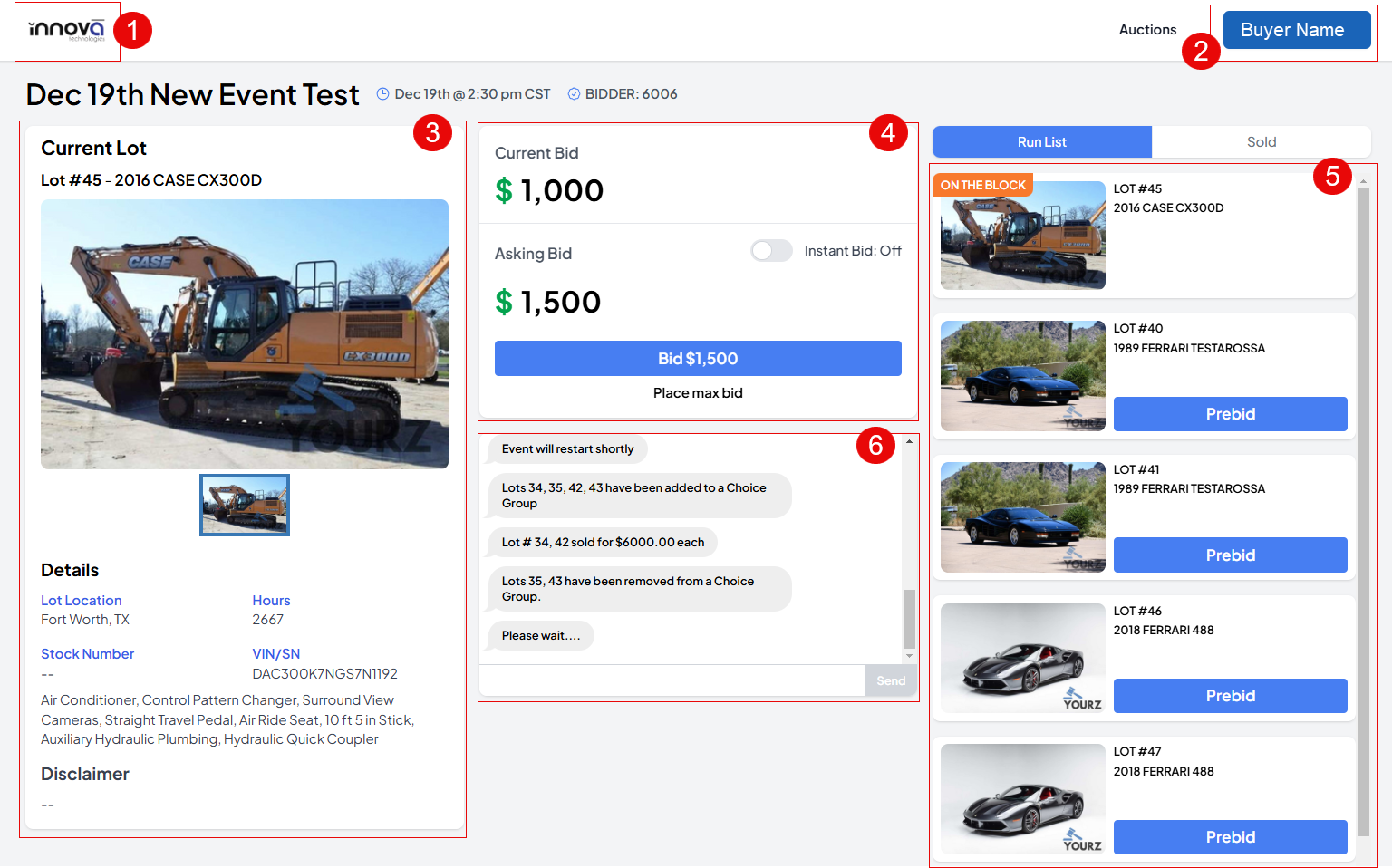This screenshot has height=868, width=1392.
Task: Click the 'Event will restart shortly' message
Action: tap(567, 449)
